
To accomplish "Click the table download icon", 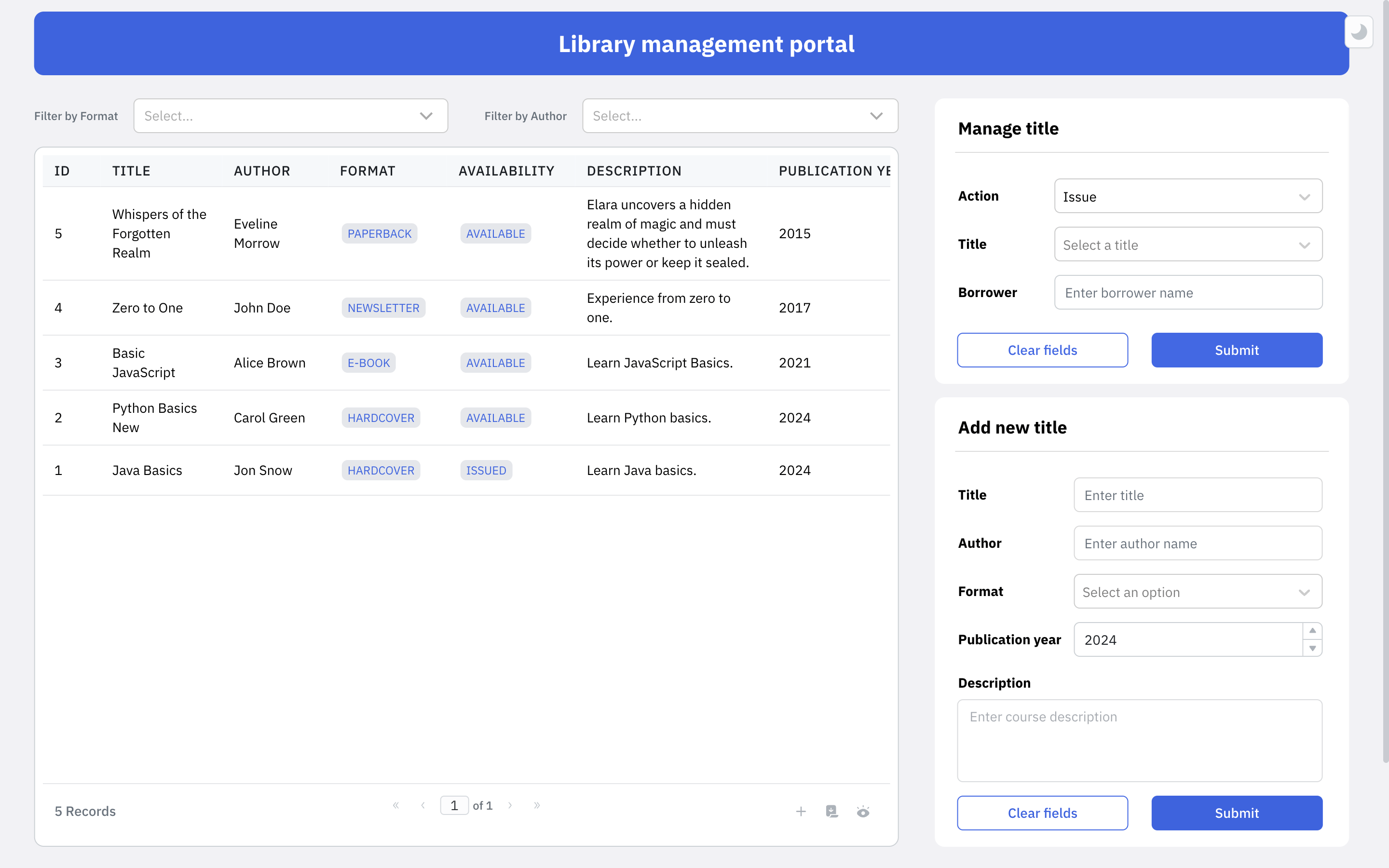I will click(831, 811).
